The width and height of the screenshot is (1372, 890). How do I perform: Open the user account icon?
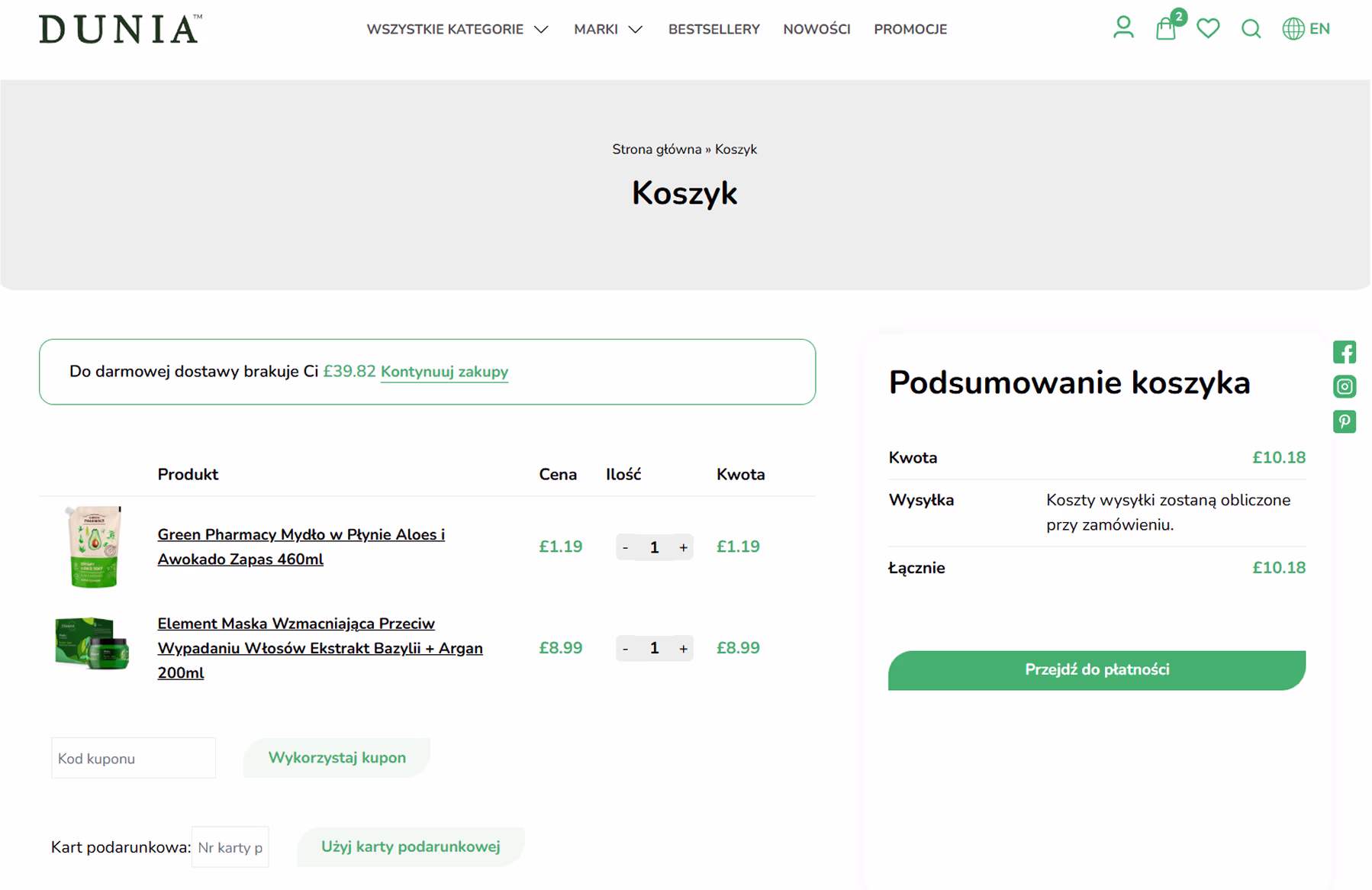point(1122,28)
